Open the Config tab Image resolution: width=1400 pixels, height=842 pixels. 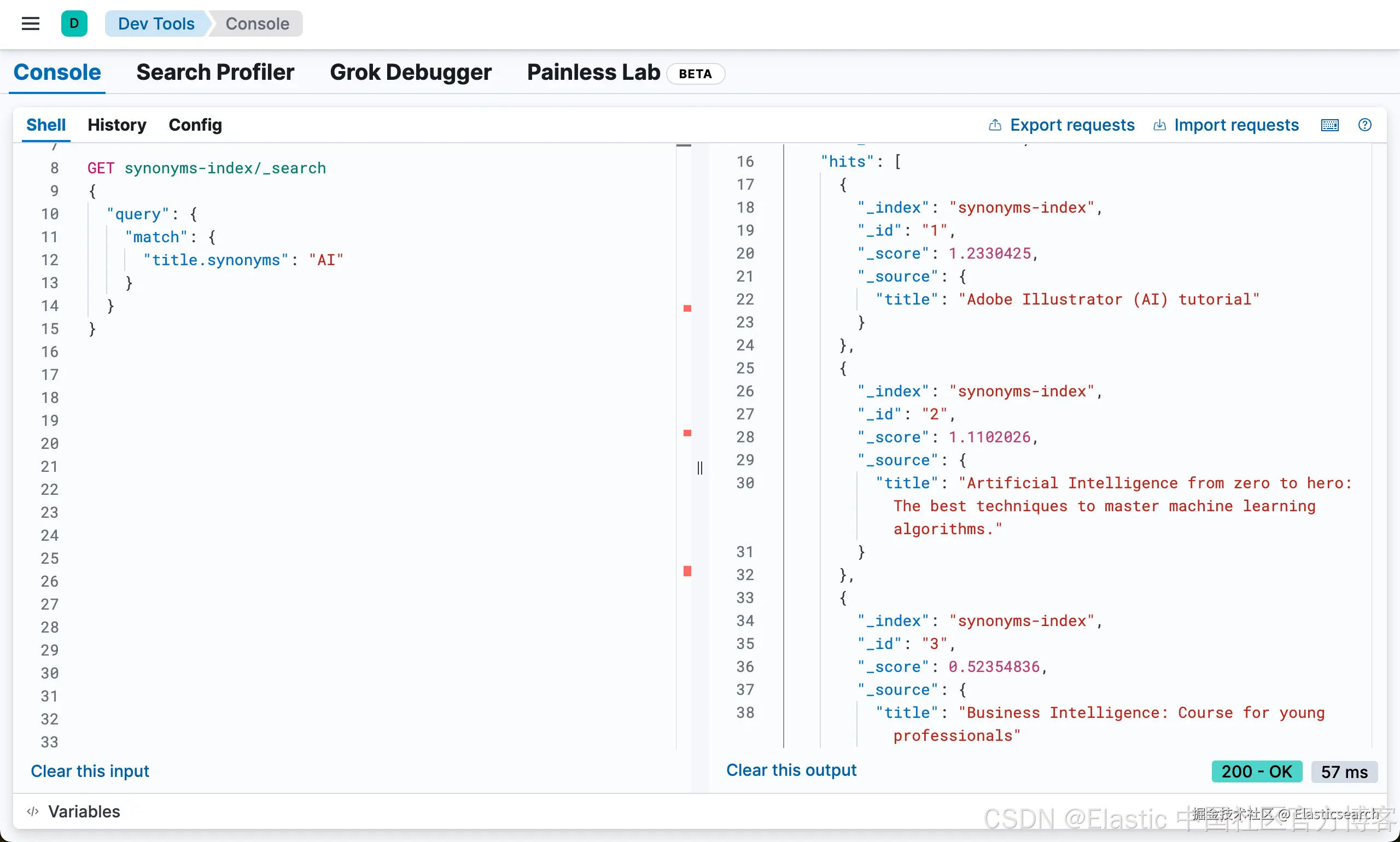pos(195,125)
